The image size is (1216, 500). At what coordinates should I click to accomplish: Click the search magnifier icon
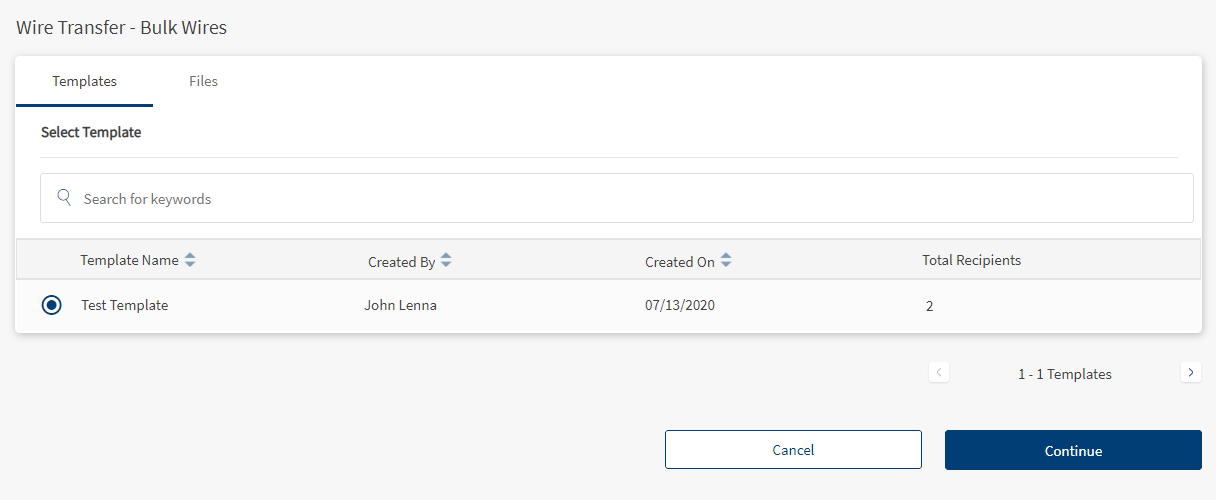coord(64,198)
